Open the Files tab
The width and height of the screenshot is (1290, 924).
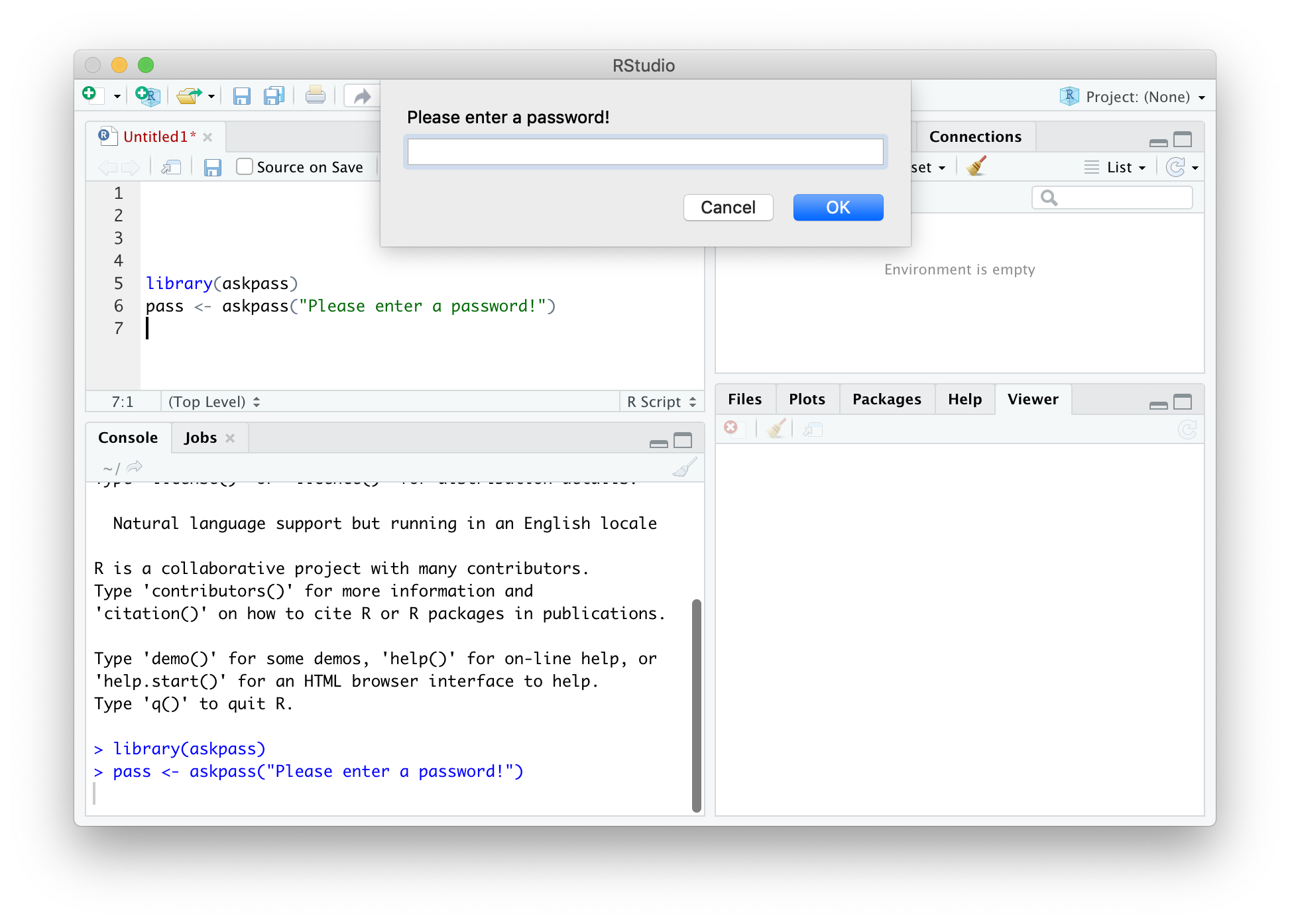[x=744, y=399]
